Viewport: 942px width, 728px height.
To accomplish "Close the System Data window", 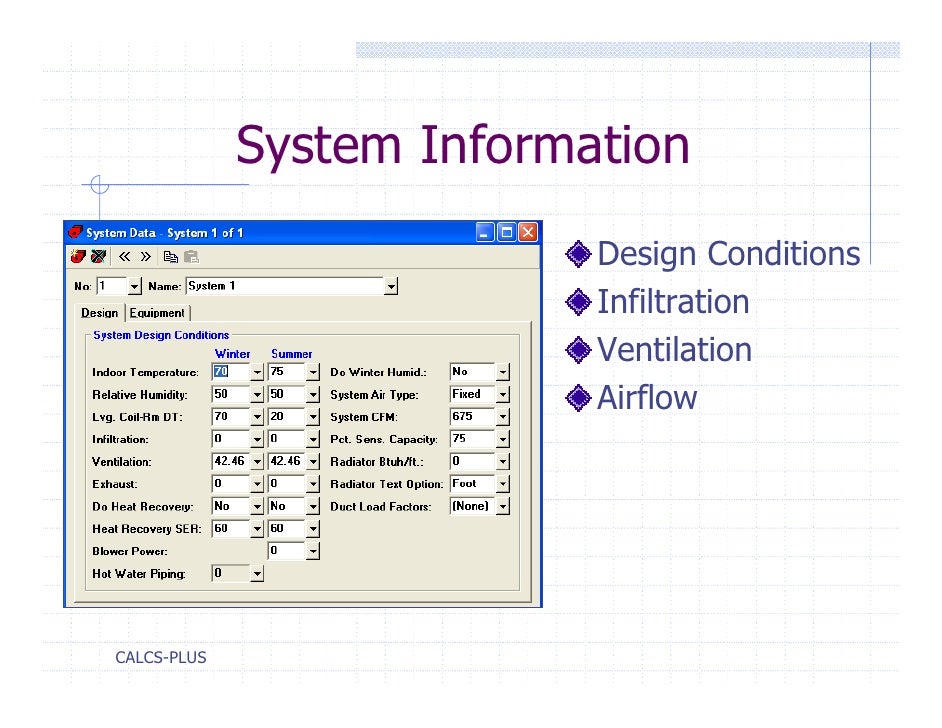I will [528, 232].
